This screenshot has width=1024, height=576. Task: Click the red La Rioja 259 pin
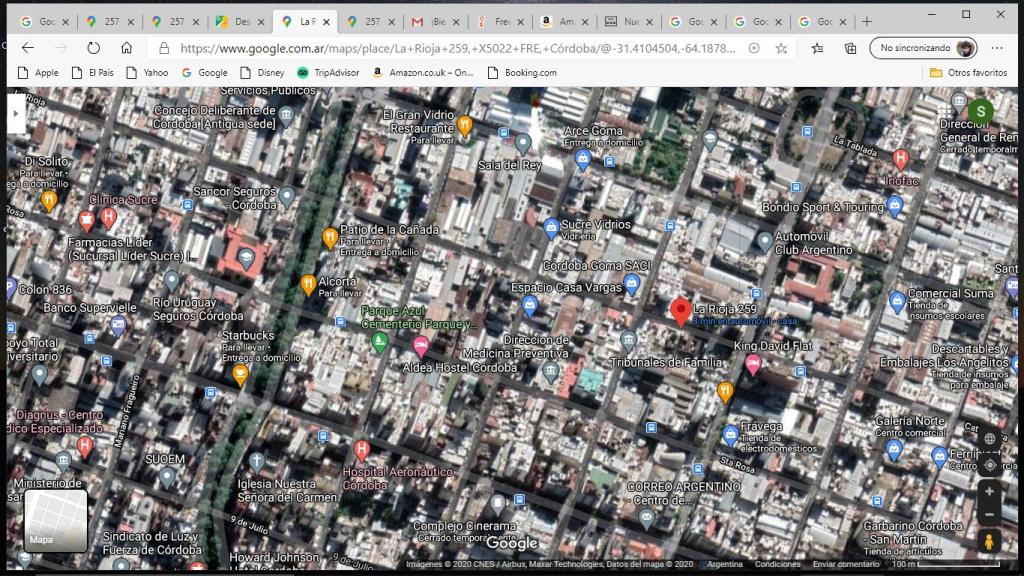(680, 311)
